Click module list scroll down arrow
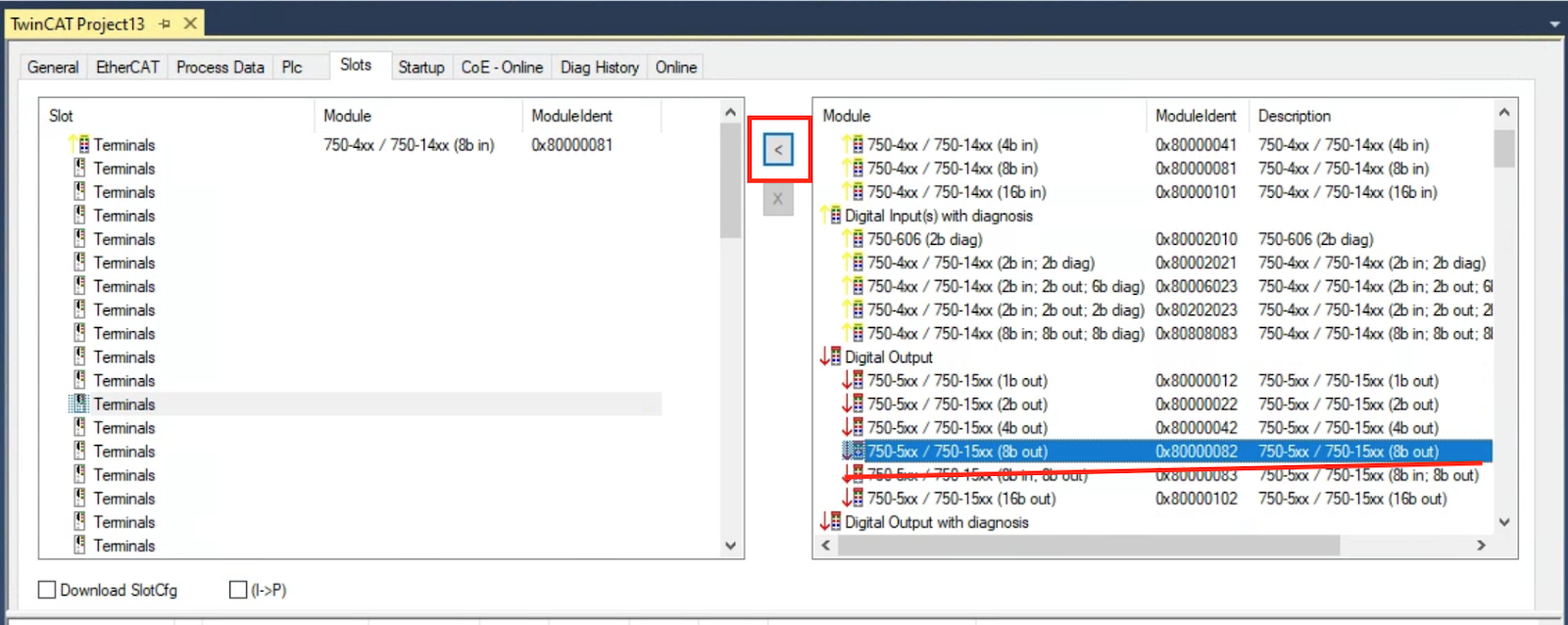 tap(1504, 523)
